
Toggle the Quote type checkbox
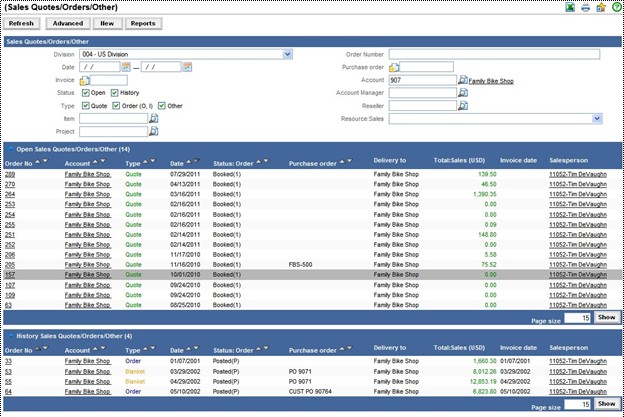[85, 105]
